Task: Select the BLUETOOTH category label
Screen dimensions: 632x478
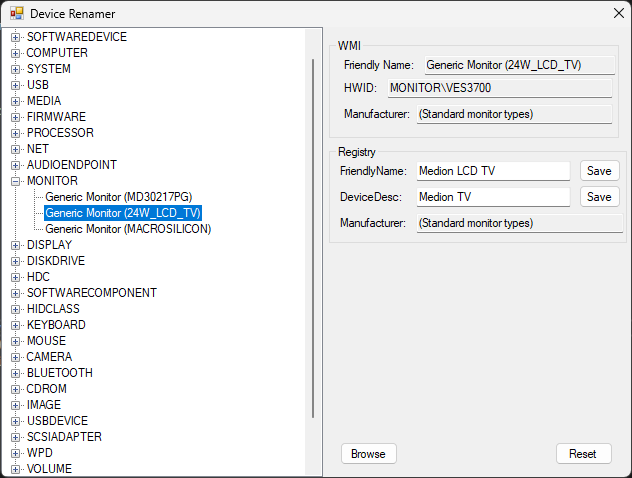Action: point(60,373)
